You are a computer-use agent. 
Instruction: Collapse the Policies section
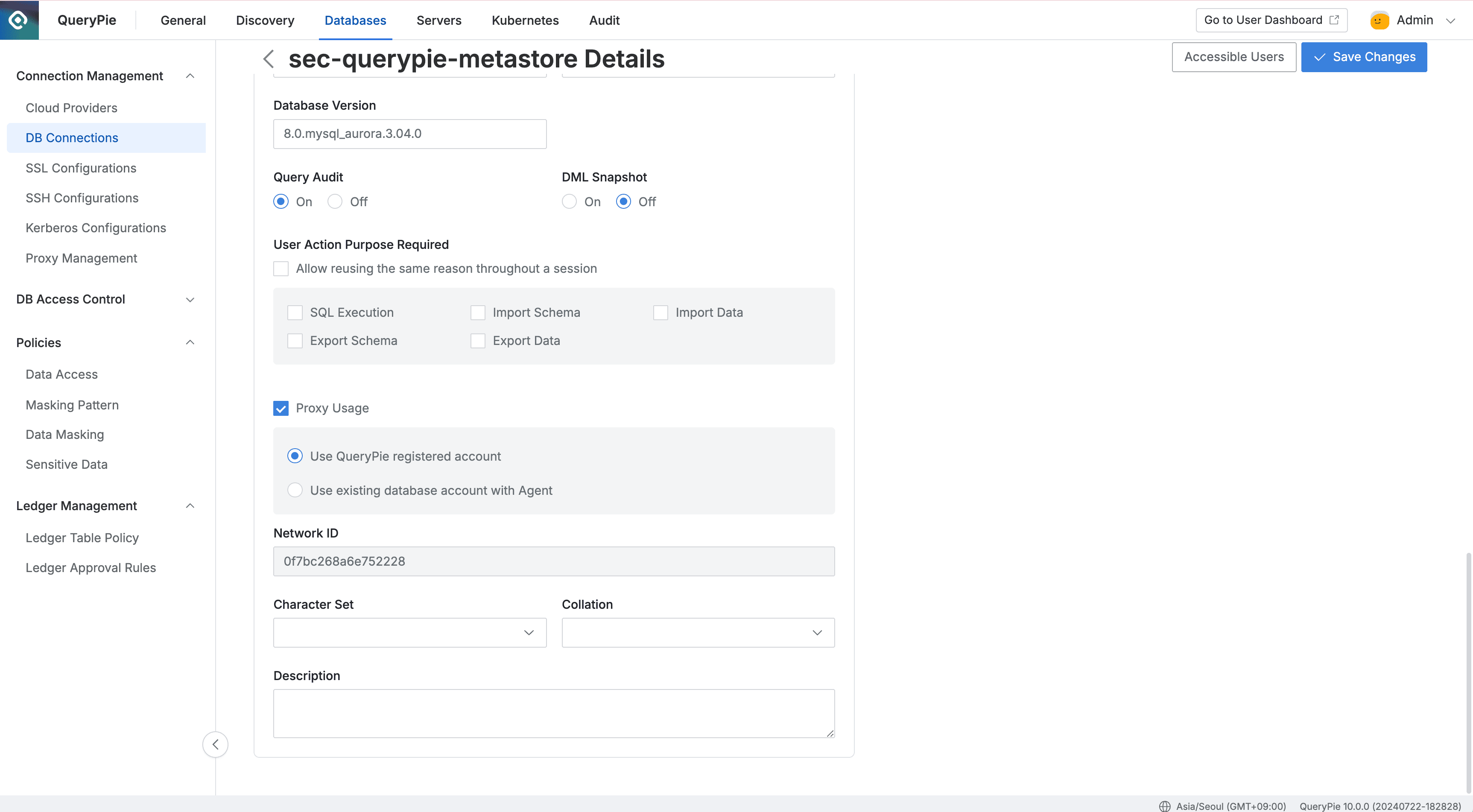pyautogui.click(x=190, y=342)
